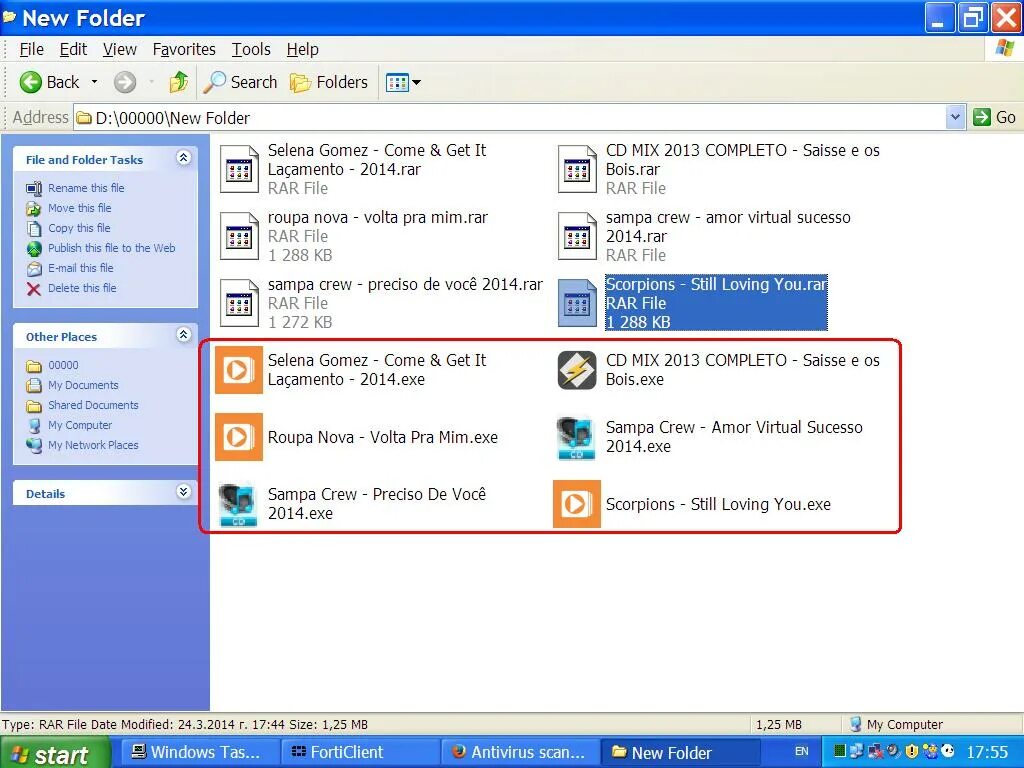Select Sampa Crew Amor Virtual Sucesso .exe icon
This screenshot has width=1024, height=768.
point(576,437)
